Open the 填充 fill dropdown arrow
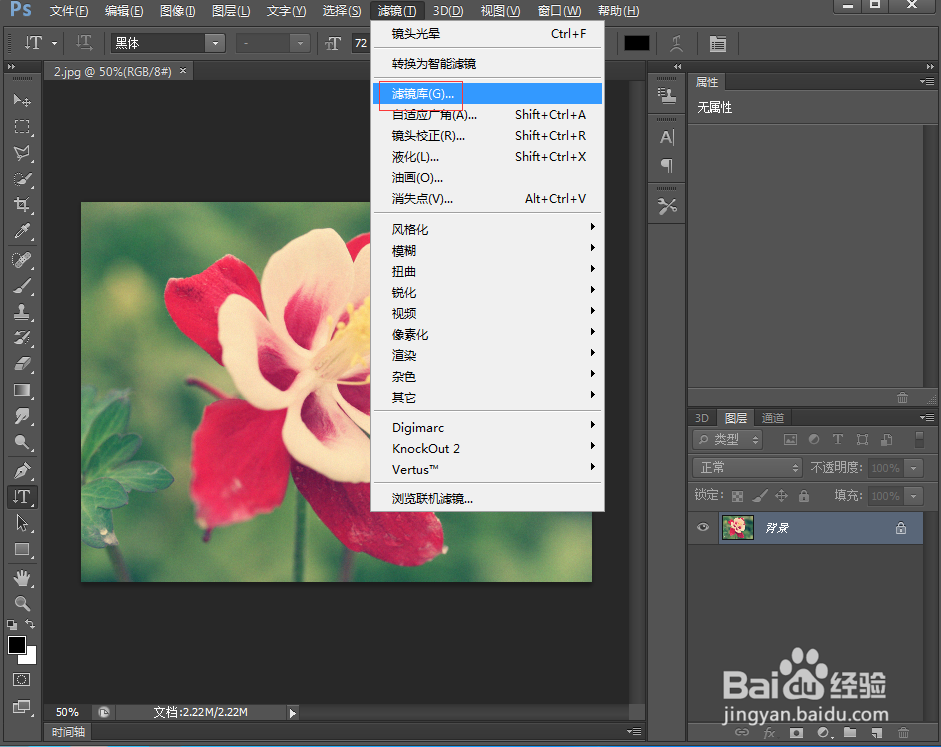This screenshot has width=941, height=747. pyautogui.click(x=913, y=496)
